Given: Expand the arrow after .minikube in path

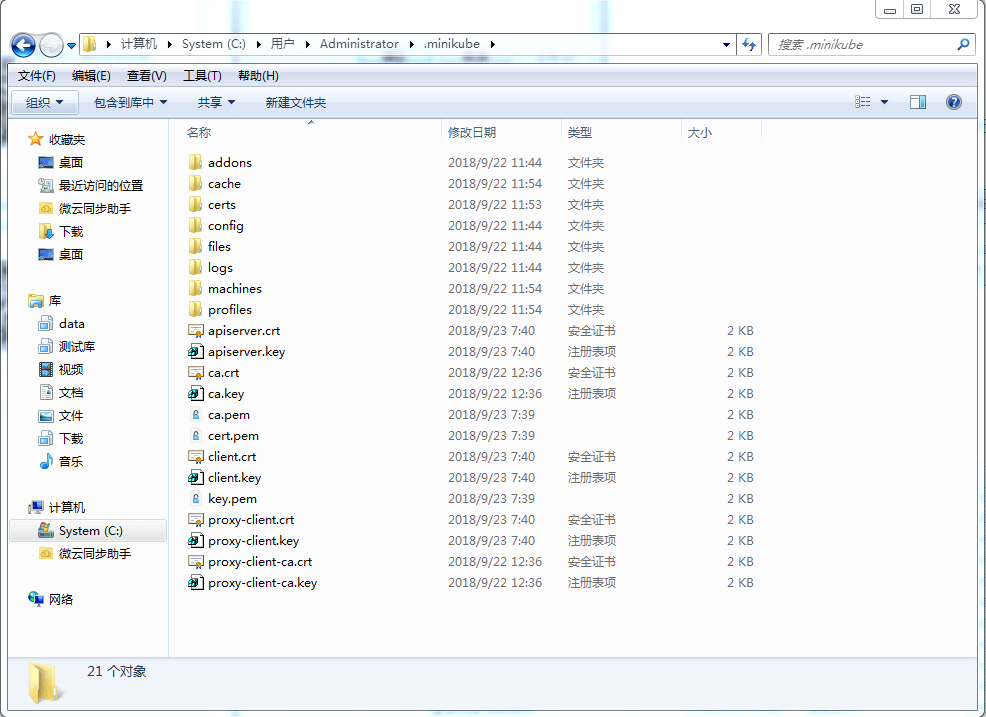Looking at the screenshot, I should click(x=492, y=44).
